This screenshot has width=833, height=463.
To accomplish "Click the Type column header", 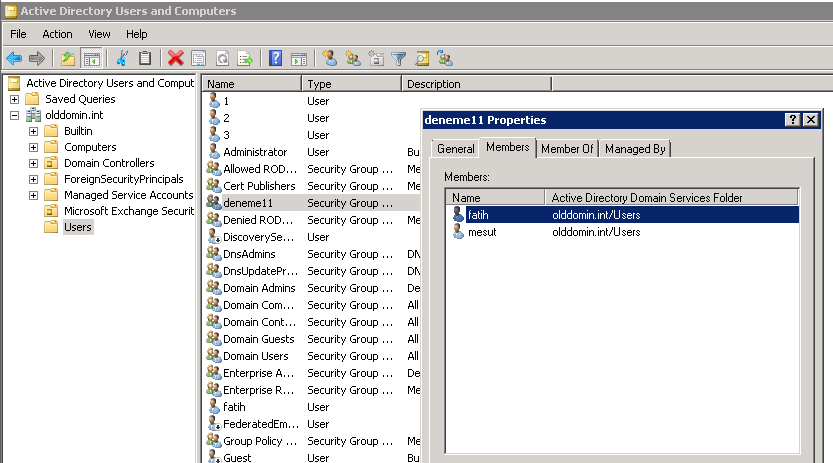I will pos(320,84).
